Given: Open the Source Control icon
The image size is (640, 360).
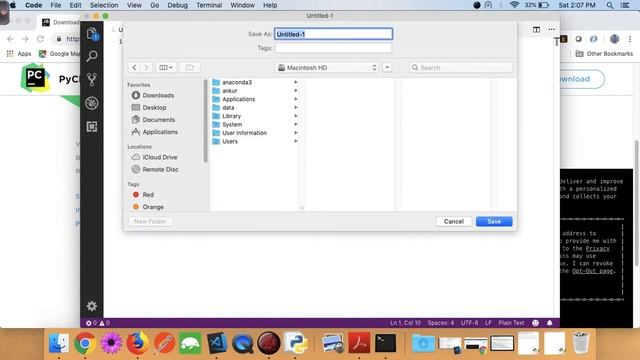Looking at the screenshot, I should pos(92,79).
